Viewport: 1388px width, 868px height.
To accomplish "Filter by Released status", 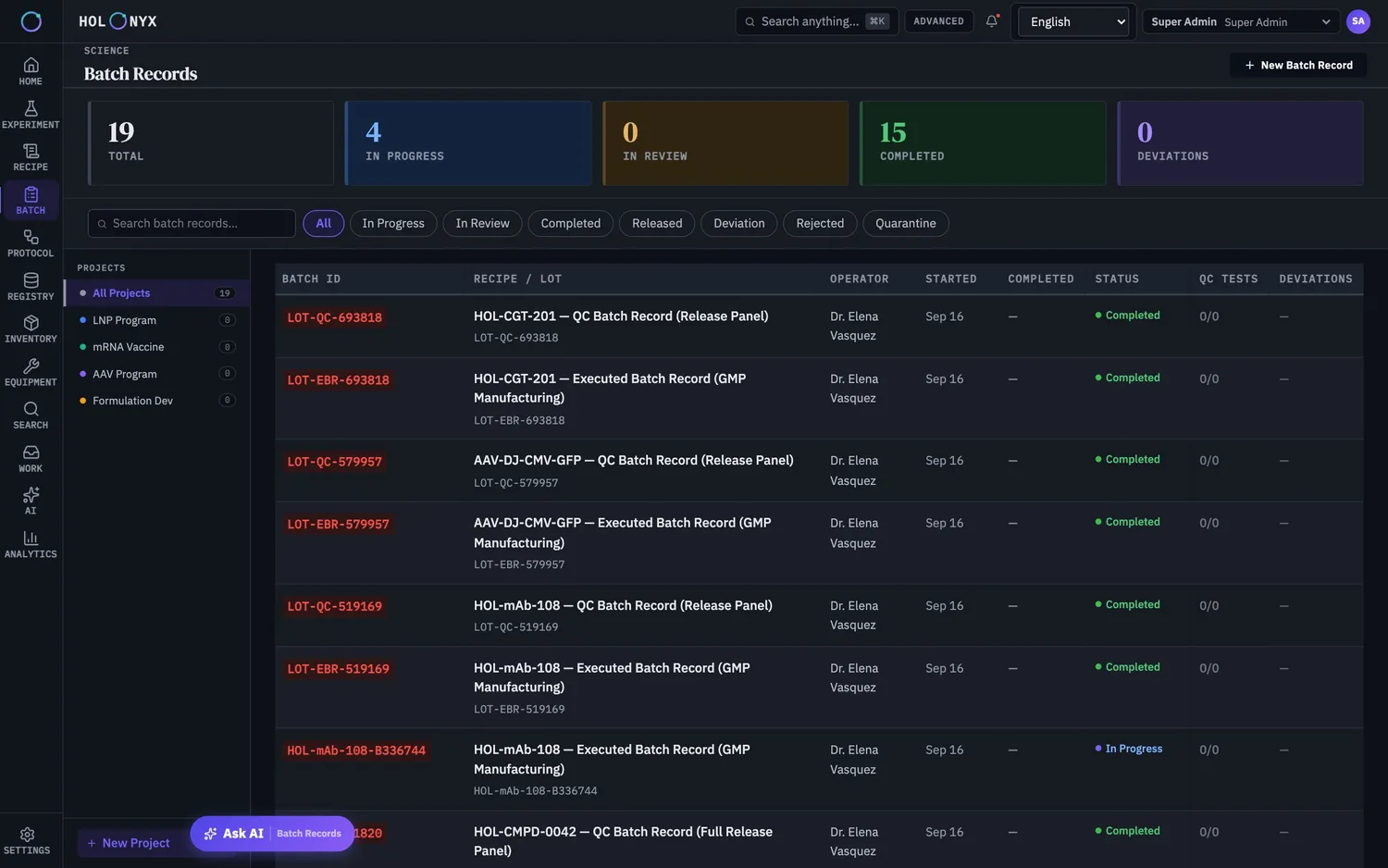I will pos(657,223).
